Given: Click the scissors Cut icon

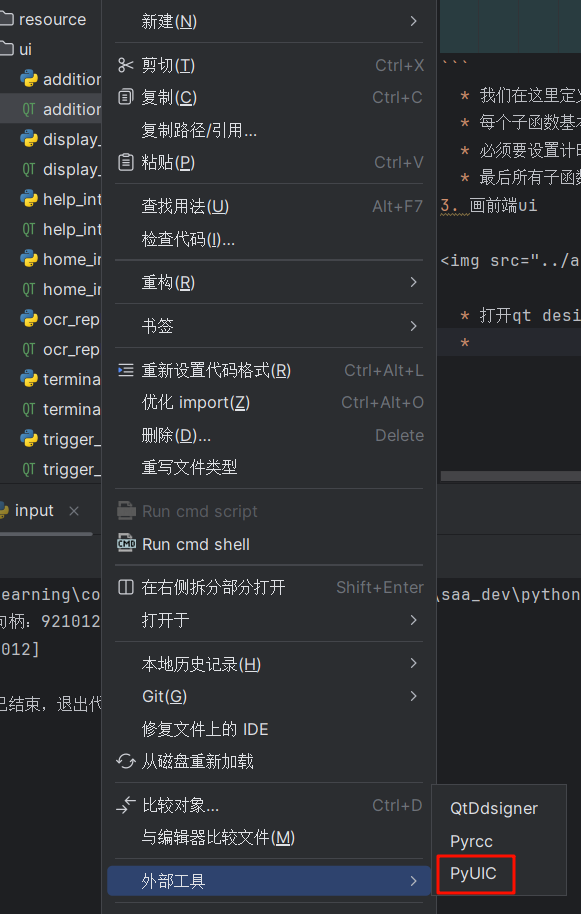Looking at the screenshot, I should point(125,65).
